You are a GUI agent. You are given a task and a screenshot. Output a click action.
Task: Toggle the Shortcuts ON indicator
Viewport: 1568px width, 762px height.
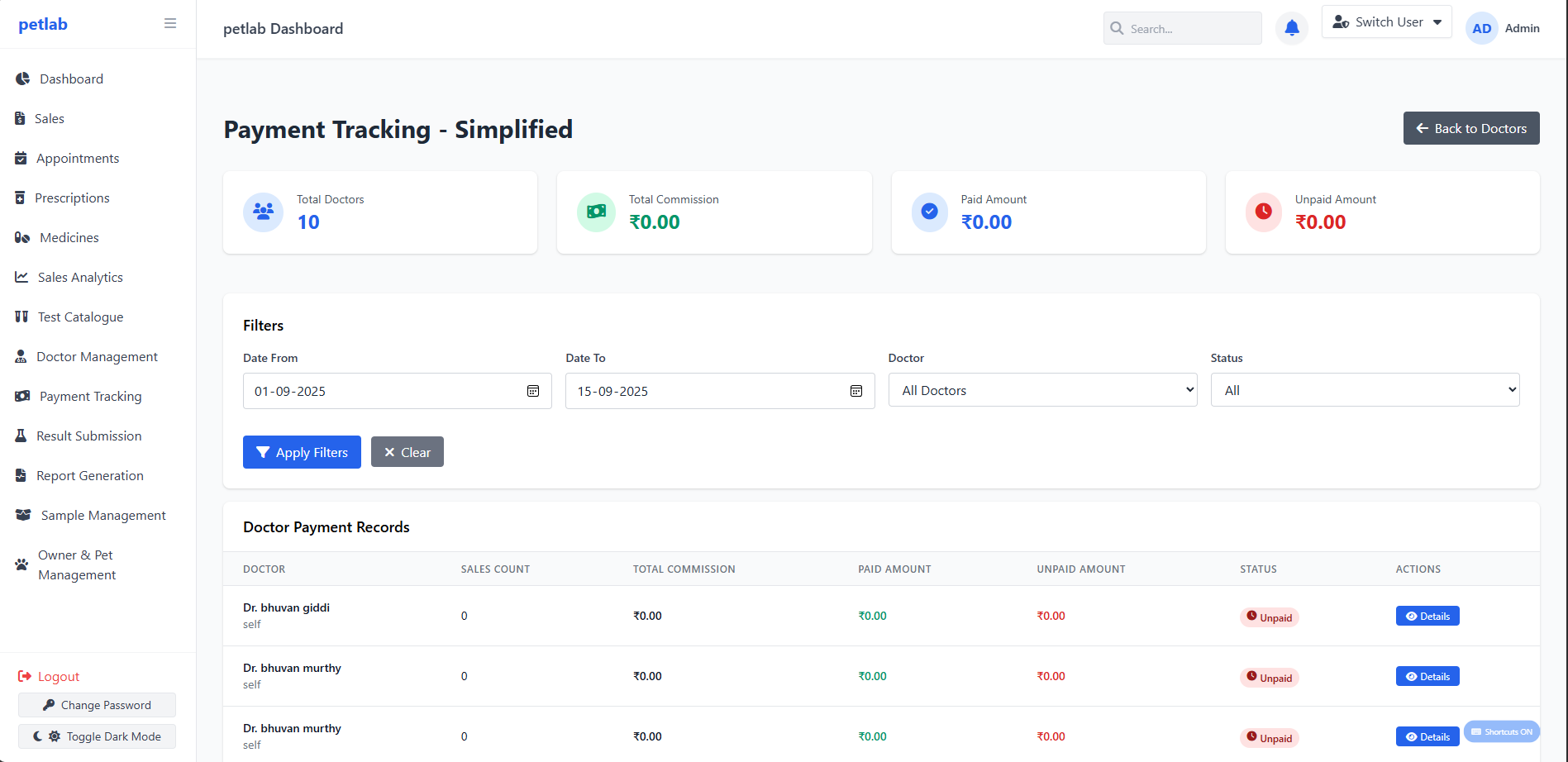pos(1502,731)
